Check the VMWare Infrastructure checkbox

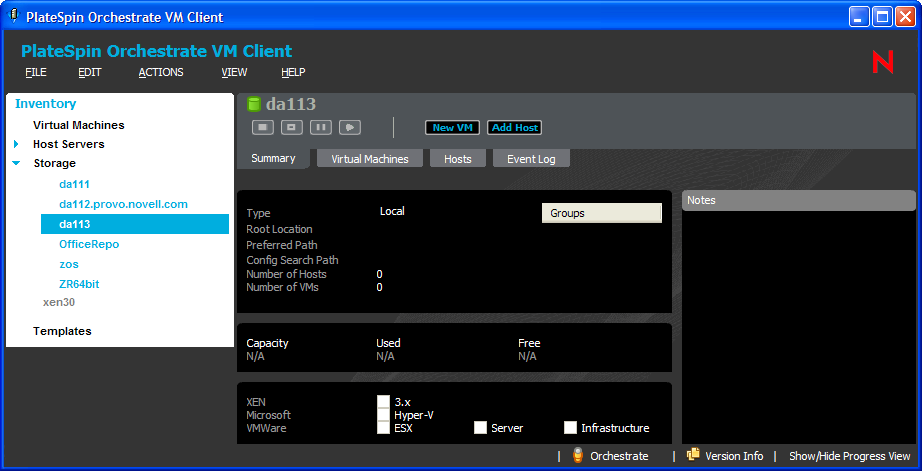click(x=570, y=427)
